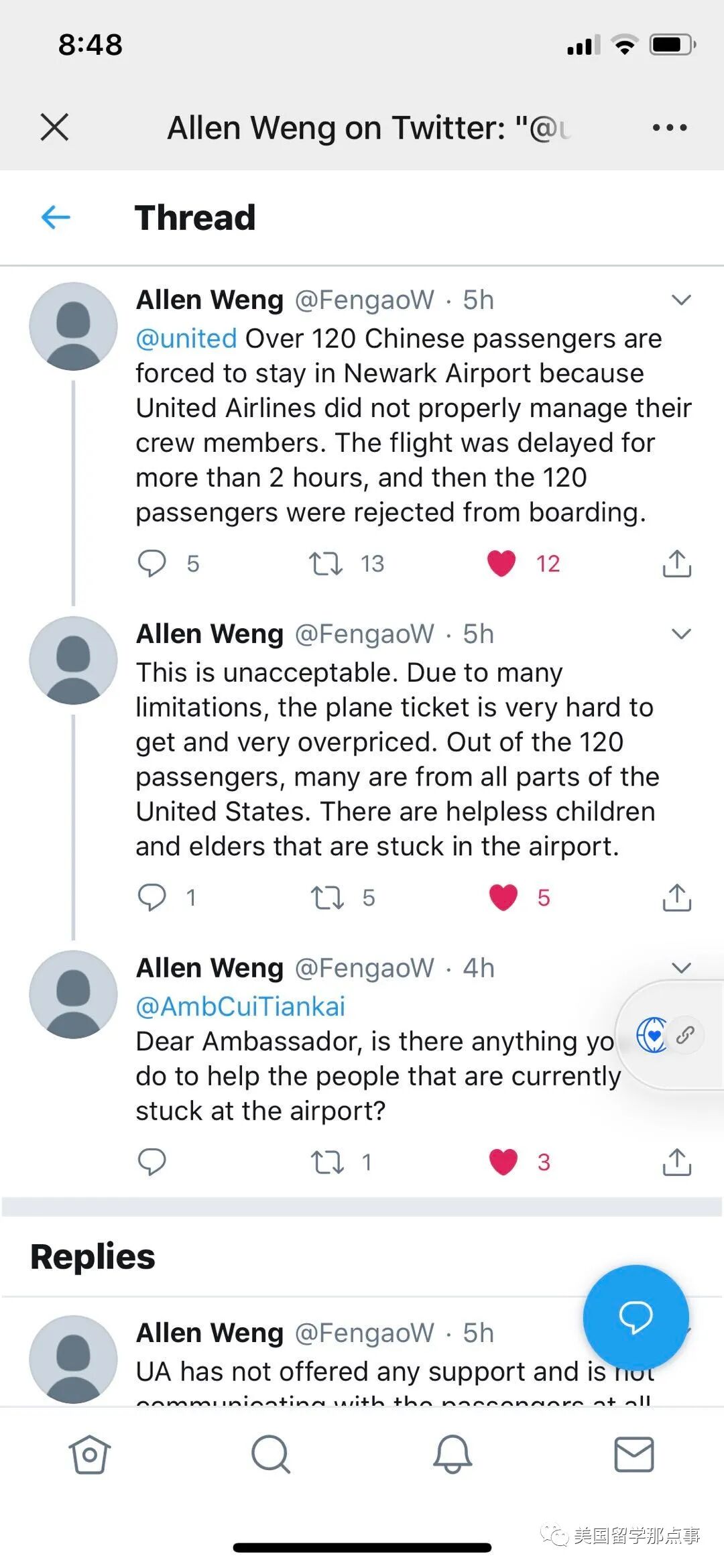This screenshot has height=1568, width=724.
Task: Open the Search tab
Action: click(x=271, y=1455)
